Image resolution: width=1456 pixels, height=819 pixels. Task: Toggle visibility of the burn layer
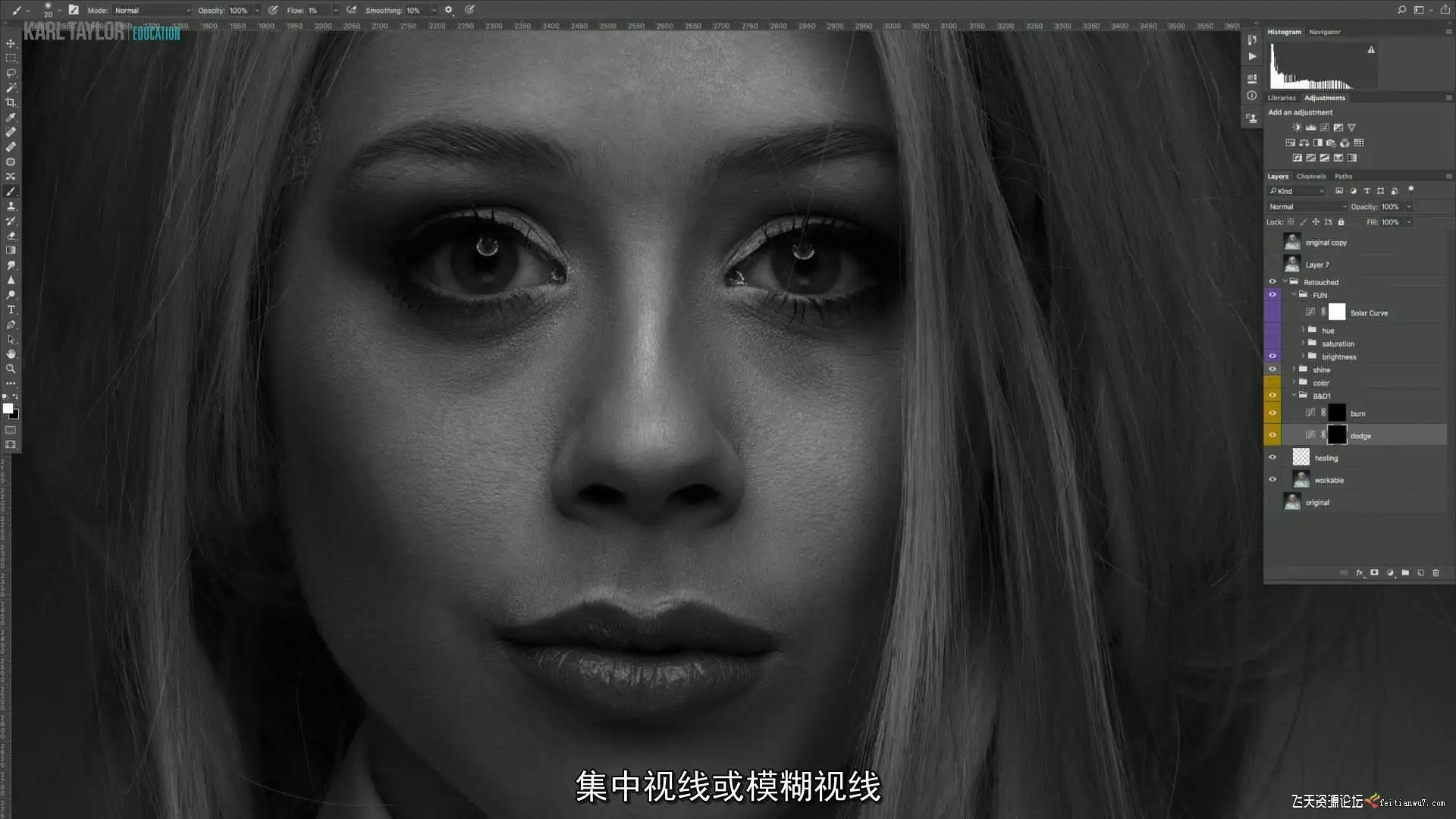1272,413
